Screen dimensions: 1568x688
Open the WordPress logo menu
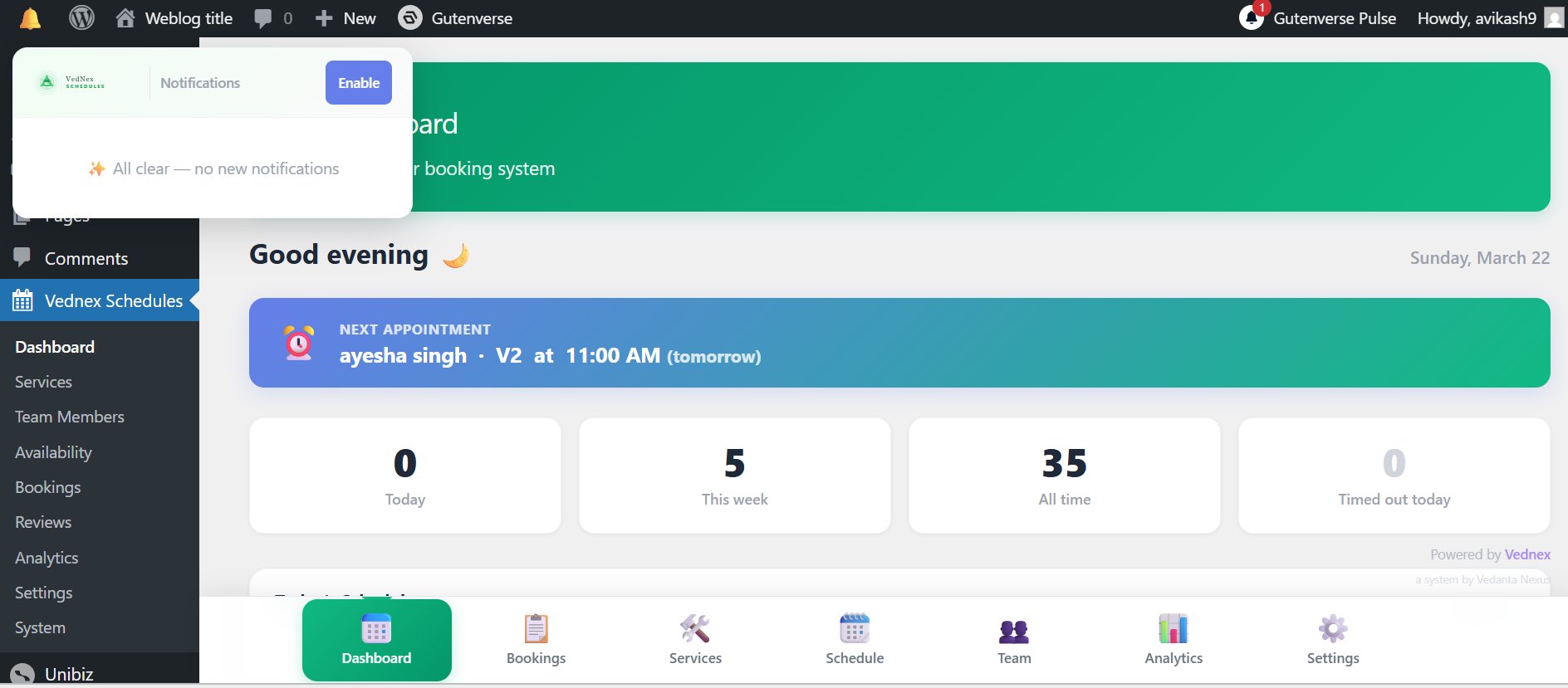click(x=81, y=18)
